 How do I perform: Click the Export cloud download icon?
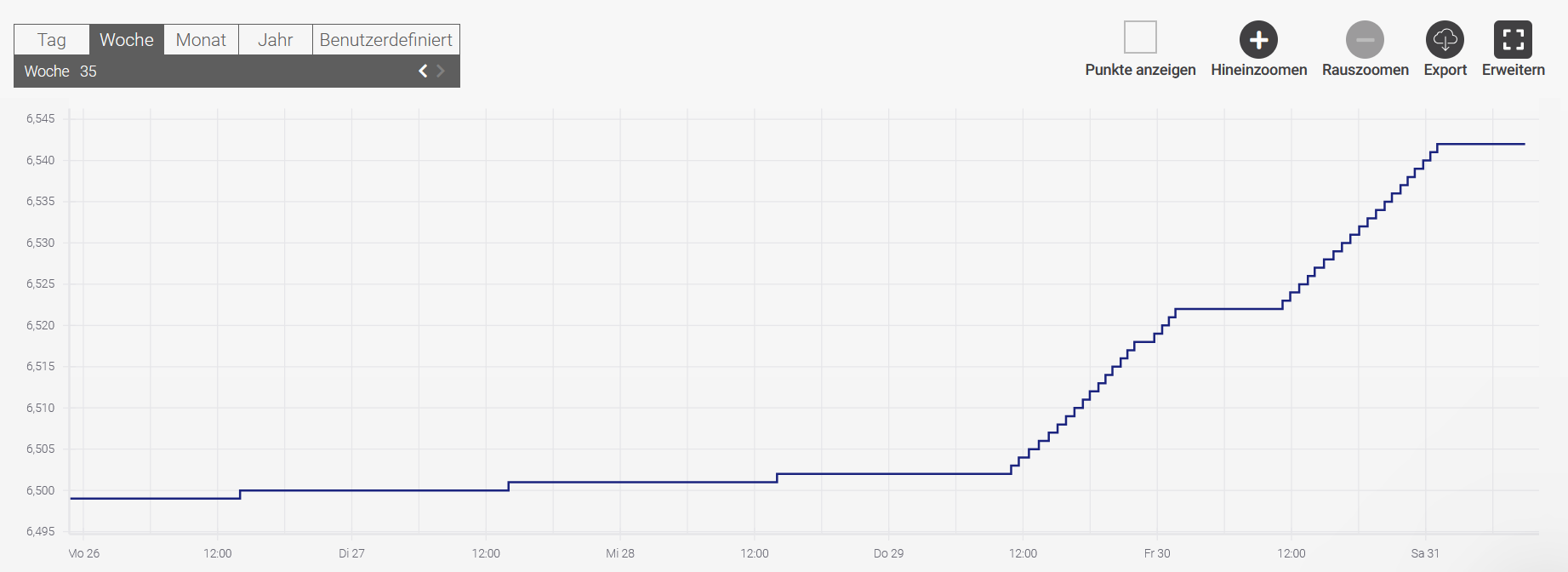point(1445,39)
